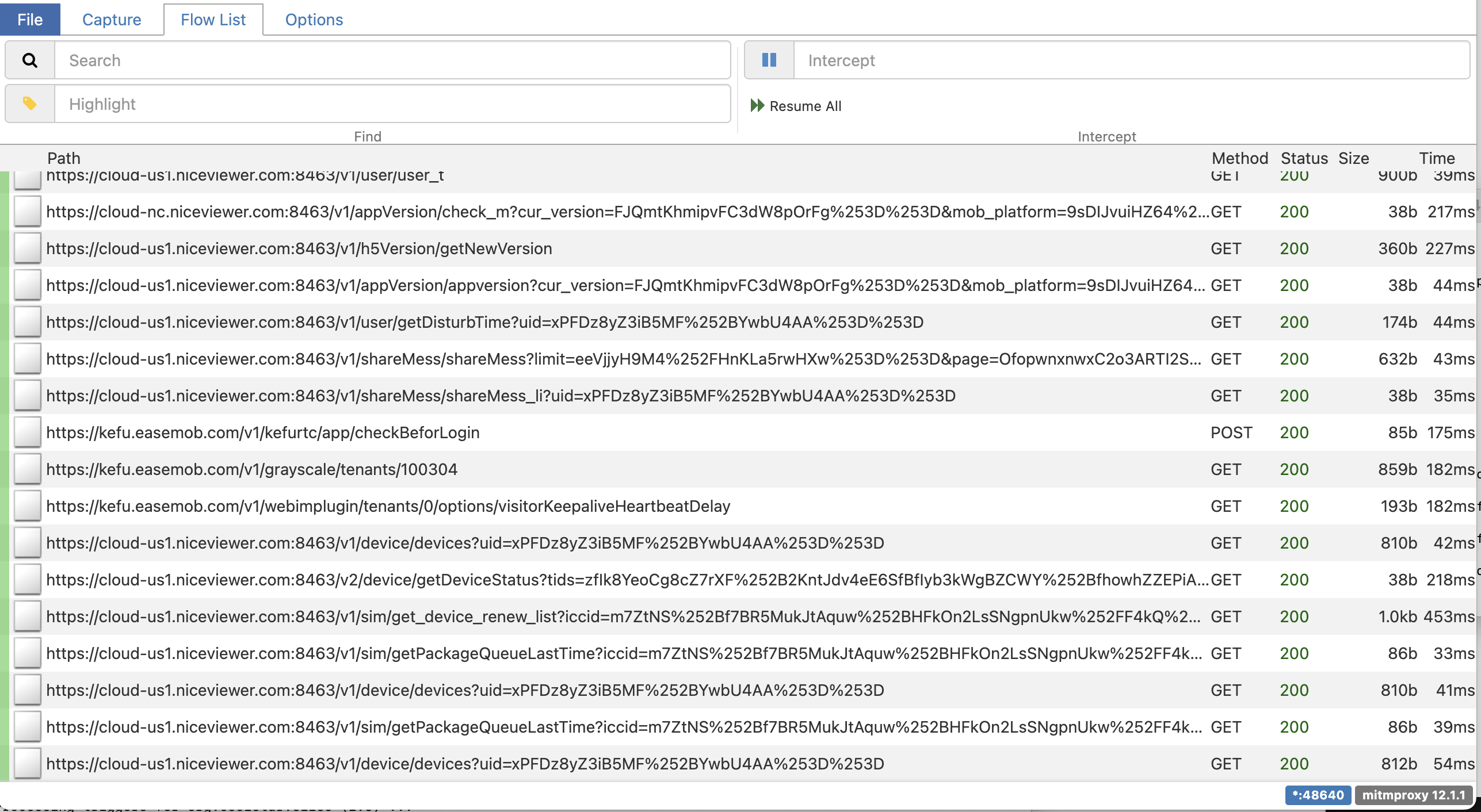Check the box for h5Version/getNewVersion flow
Screen dimensions: 1481x812
coord(28,248)
